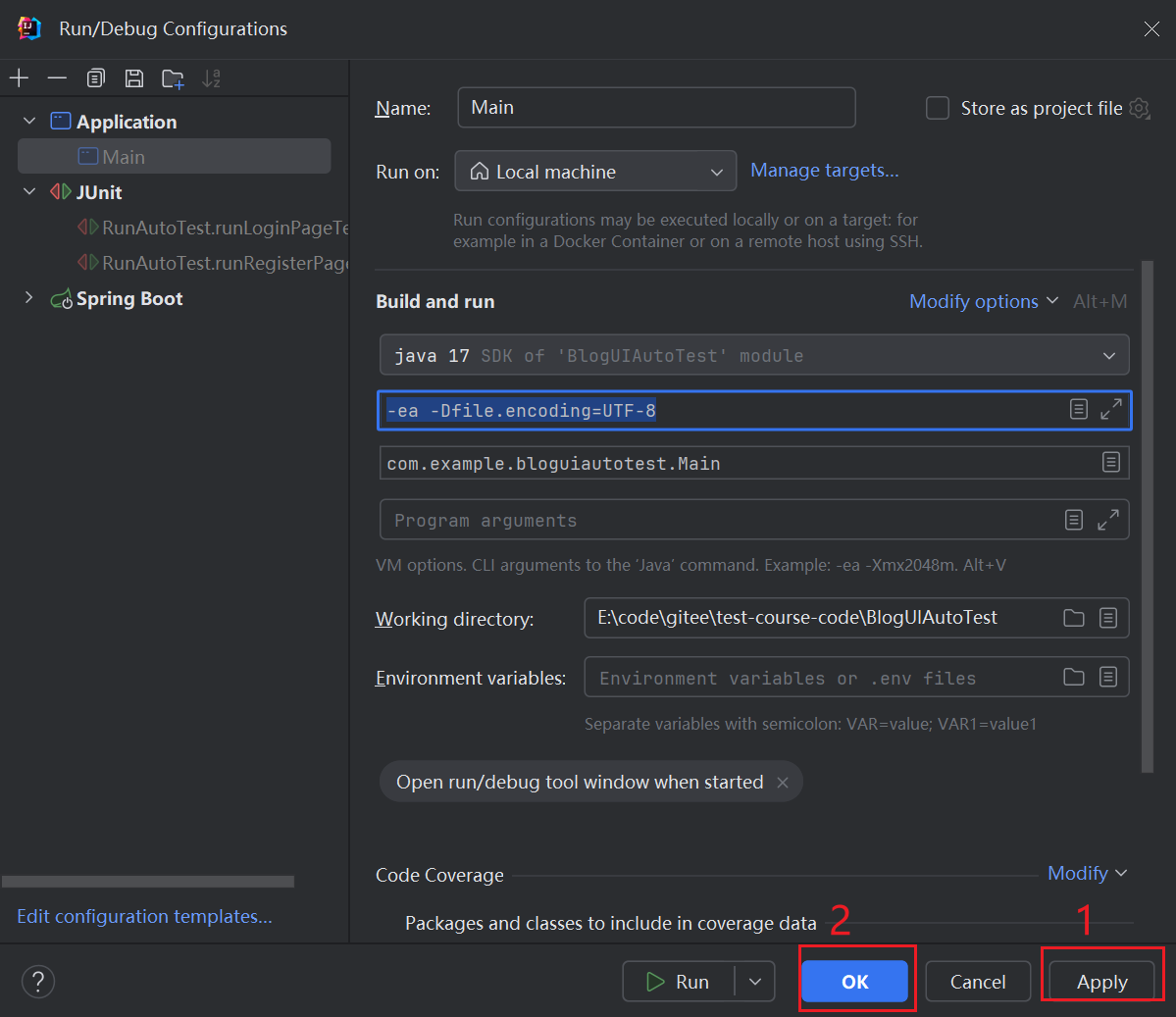This screenshot has width=1176, height=1017.
Task: Click the horizontal scrollbar under configuration tree
Action: click(x=148, y=882)
